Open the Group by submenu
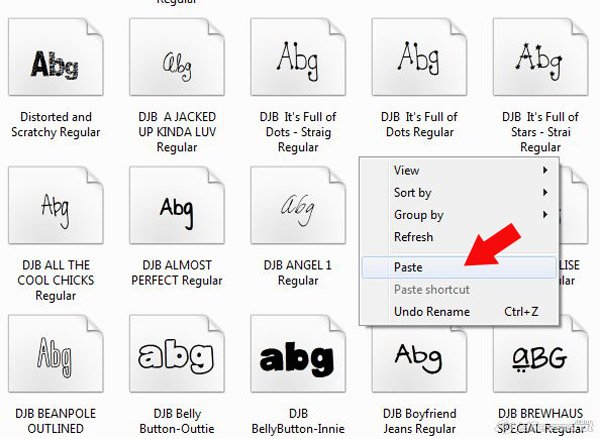This screenshot has height=439, width=600. (459, 215)
